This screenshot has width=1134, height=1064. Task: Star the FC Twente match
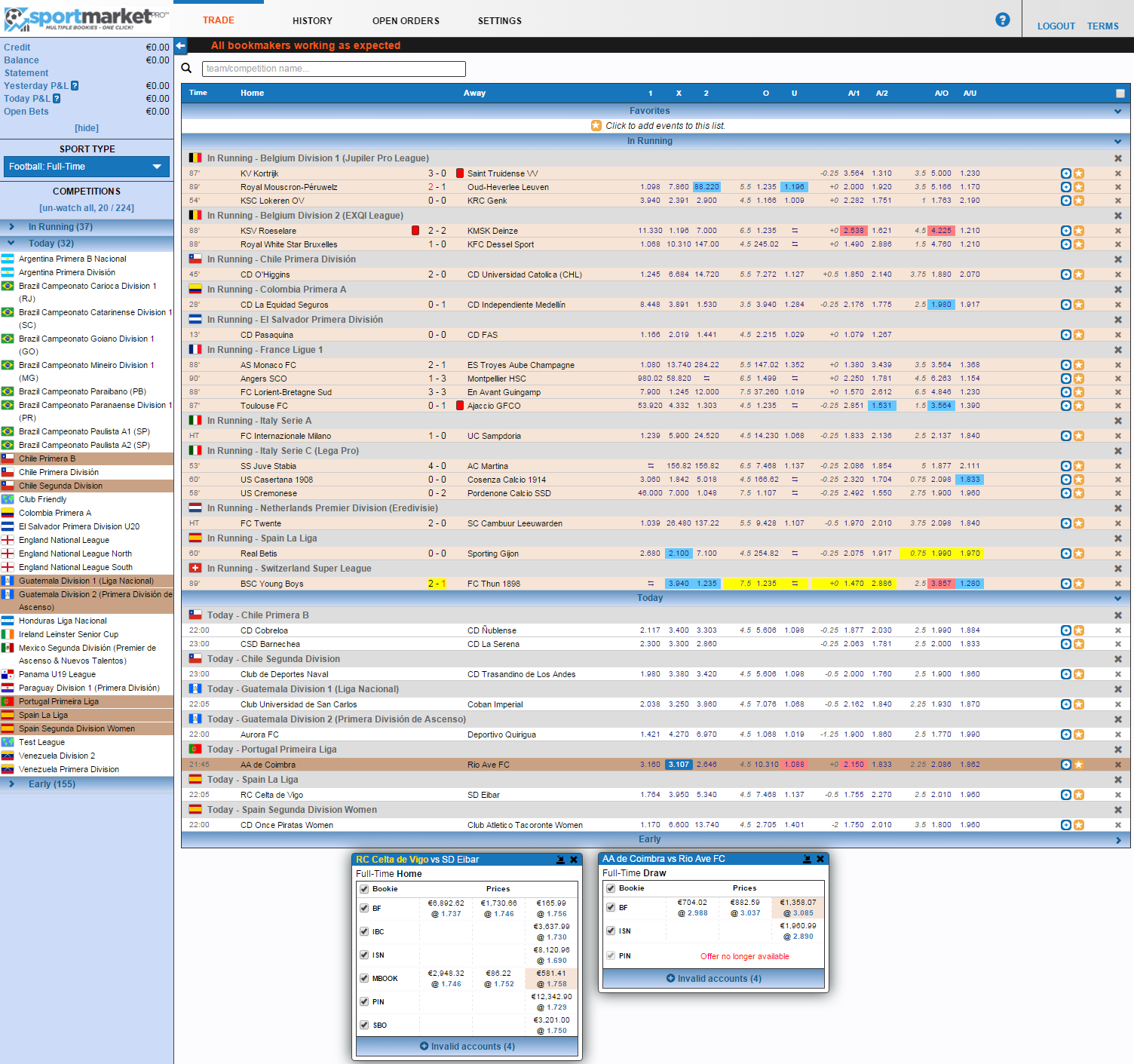pyautogui.click(x=1079, y=523)
